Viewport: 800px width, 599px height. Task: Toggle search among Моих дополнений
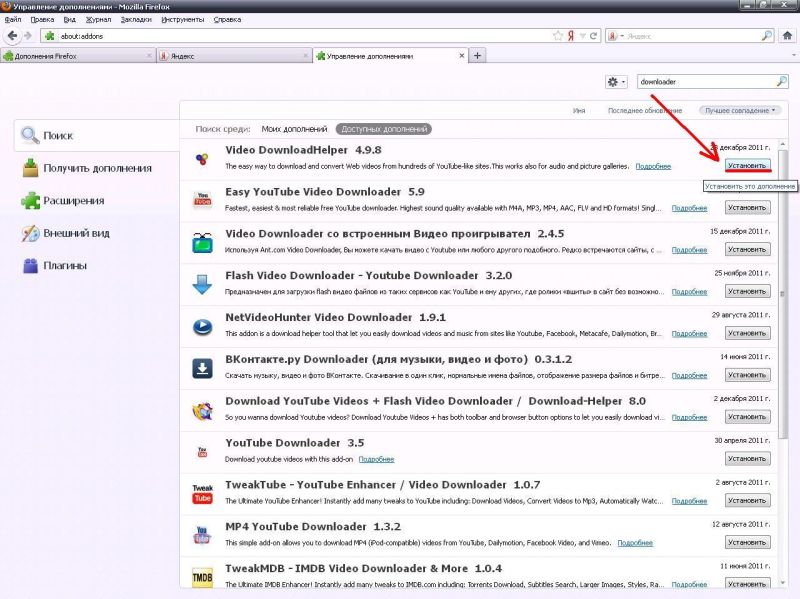coord(294,129)
